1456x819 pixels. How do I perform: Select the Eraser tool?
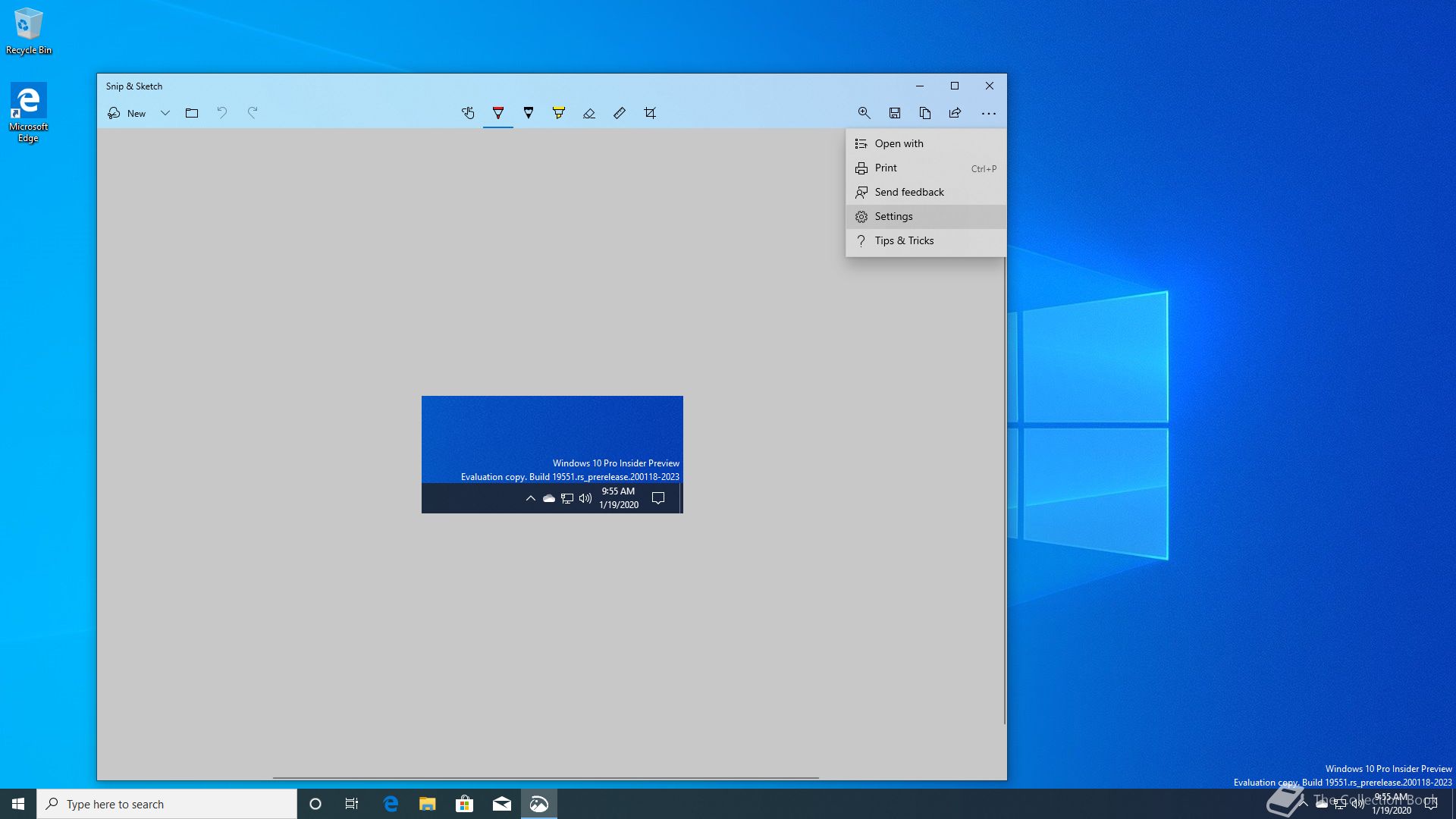(x=589, y=113)
